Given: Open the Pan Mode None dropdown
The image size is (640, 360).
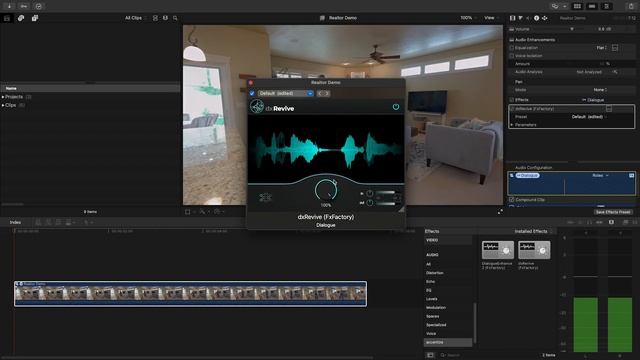Looking at the screenshot, I should [x=600, y=90].
